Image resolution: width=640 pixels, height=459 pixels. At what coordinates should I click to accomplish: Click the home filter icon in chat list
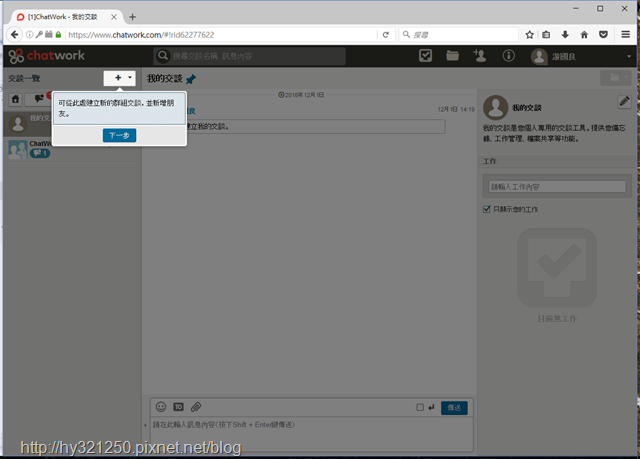(x=16, y=99)
